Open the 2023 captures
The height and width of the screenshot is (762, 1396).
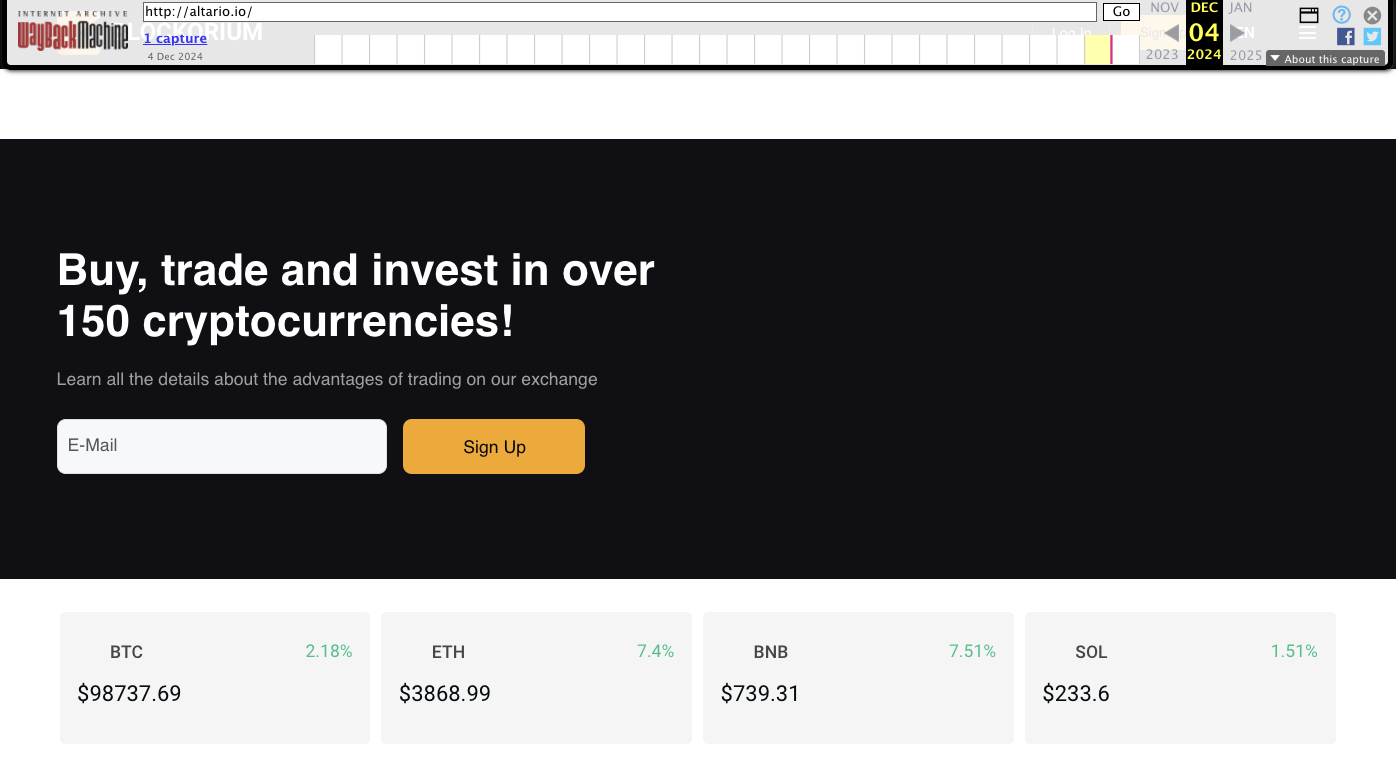point(1161,55)
